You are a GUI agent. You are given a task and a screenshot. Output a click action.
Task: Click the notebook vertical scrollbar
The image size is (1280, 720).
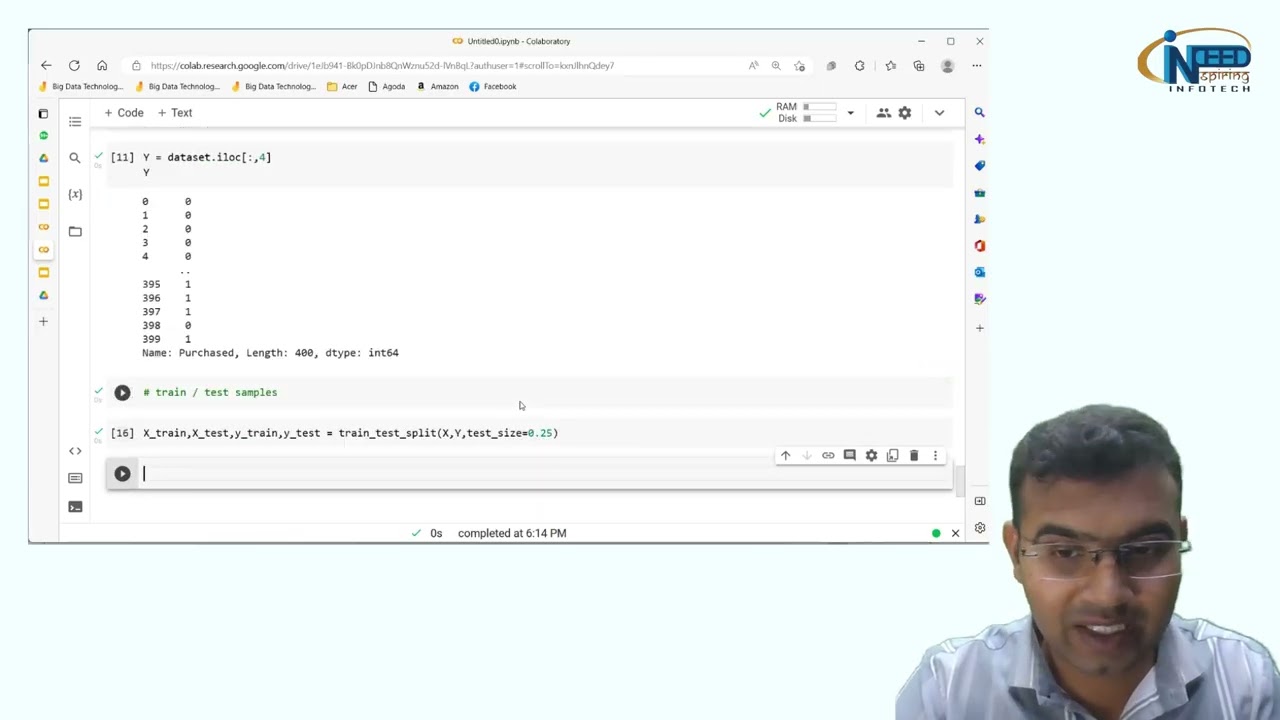(x=960, y=481)
